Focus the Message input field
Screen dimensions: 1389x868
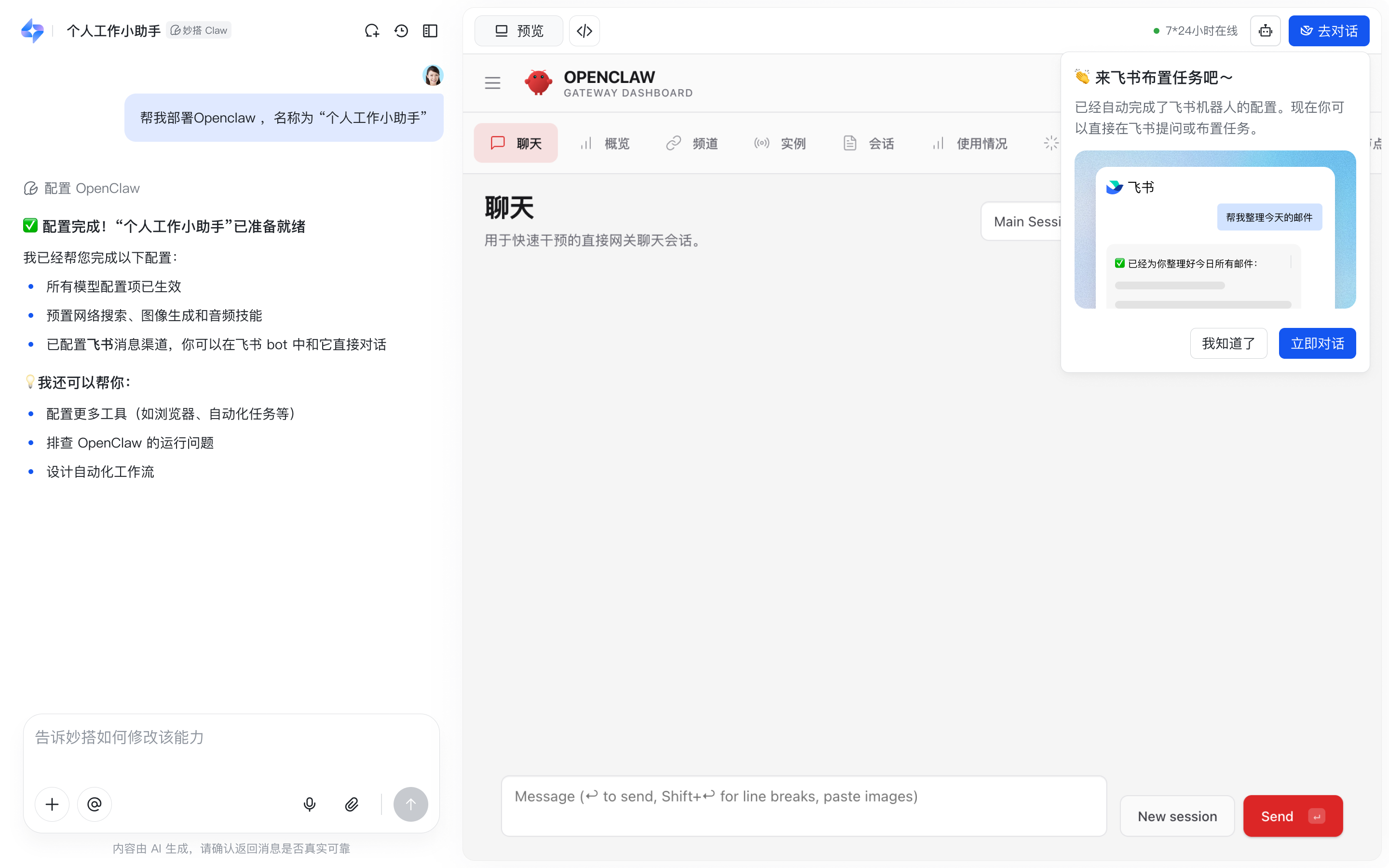(x=803, y=805)
